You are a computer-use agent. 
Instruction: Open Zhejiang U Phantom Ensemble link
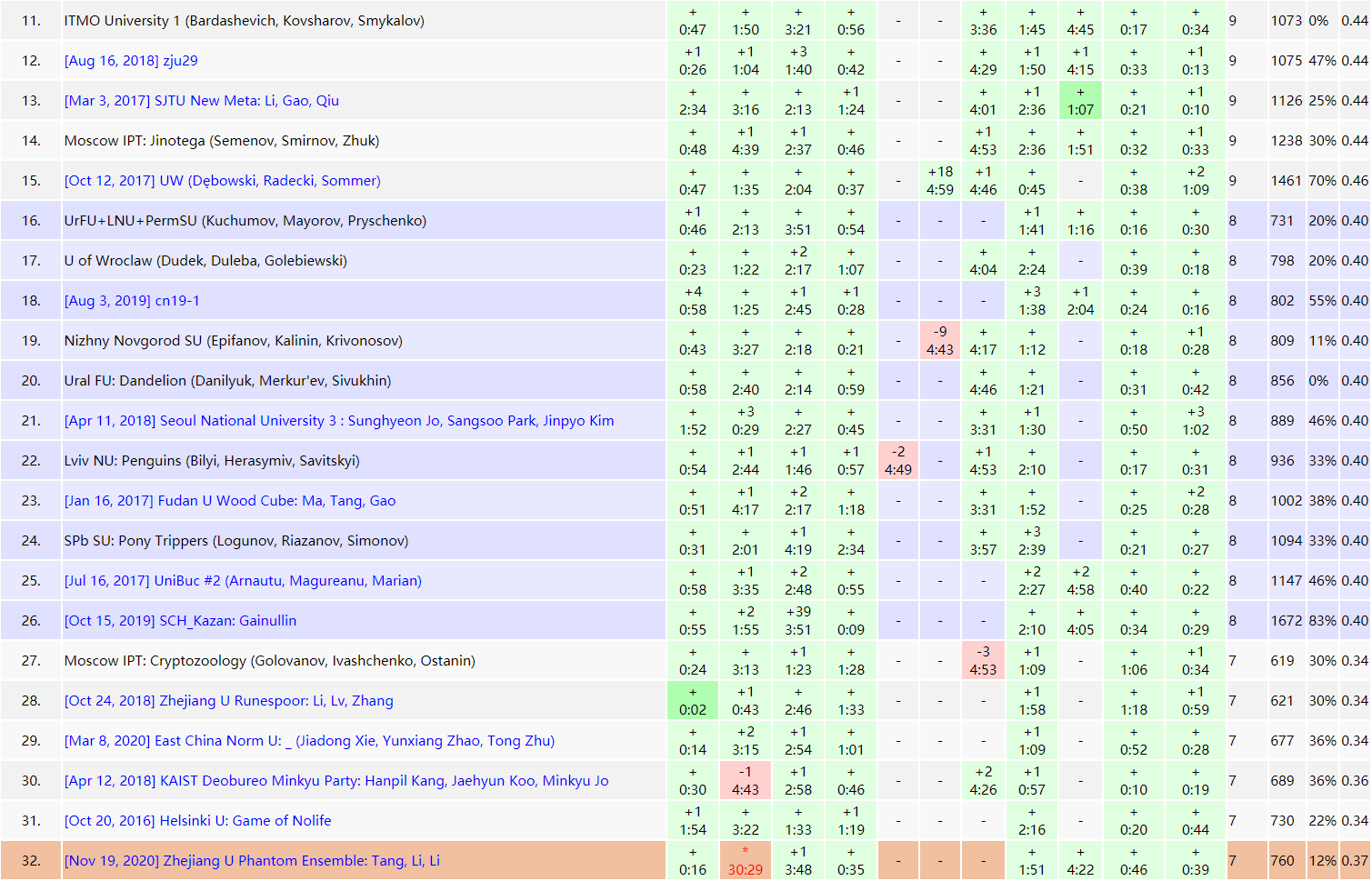(252, 861)
